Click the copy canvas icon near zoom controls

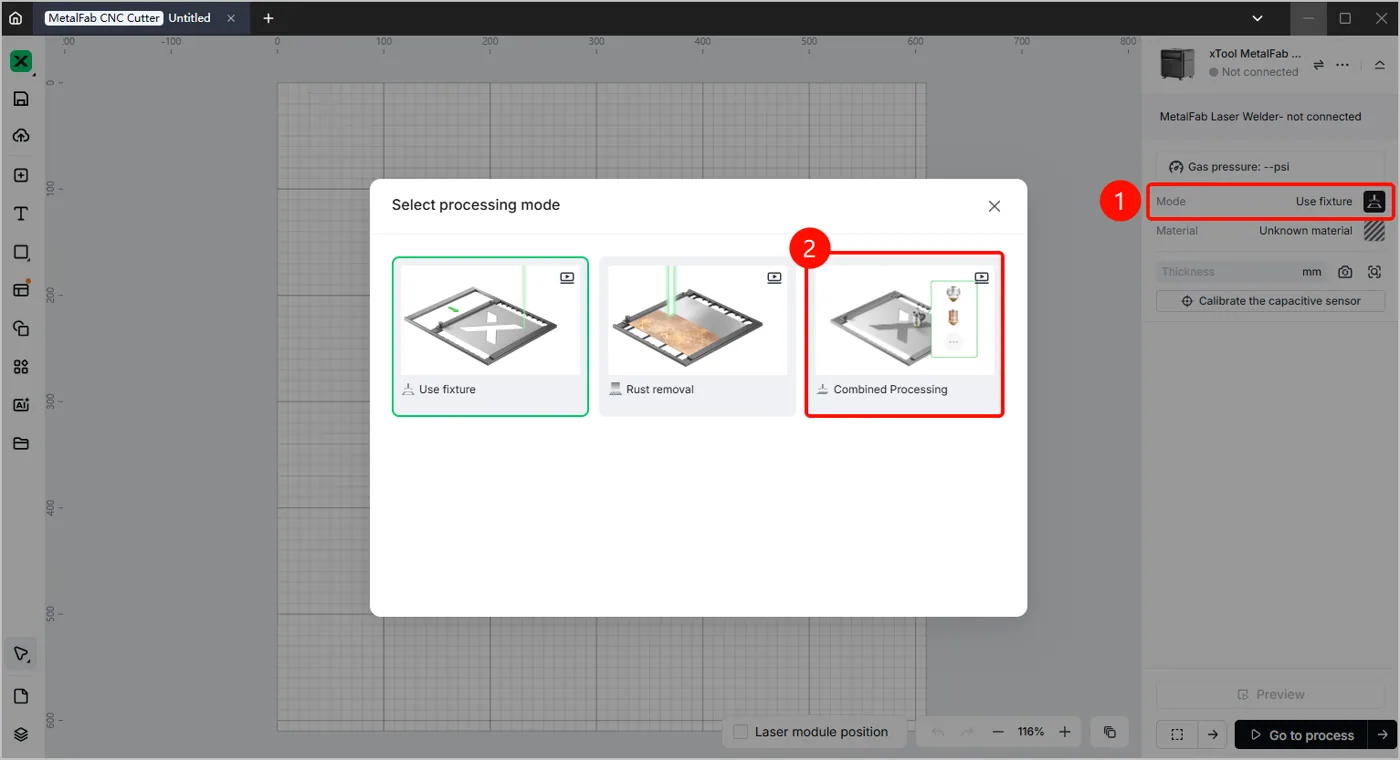1110,732
